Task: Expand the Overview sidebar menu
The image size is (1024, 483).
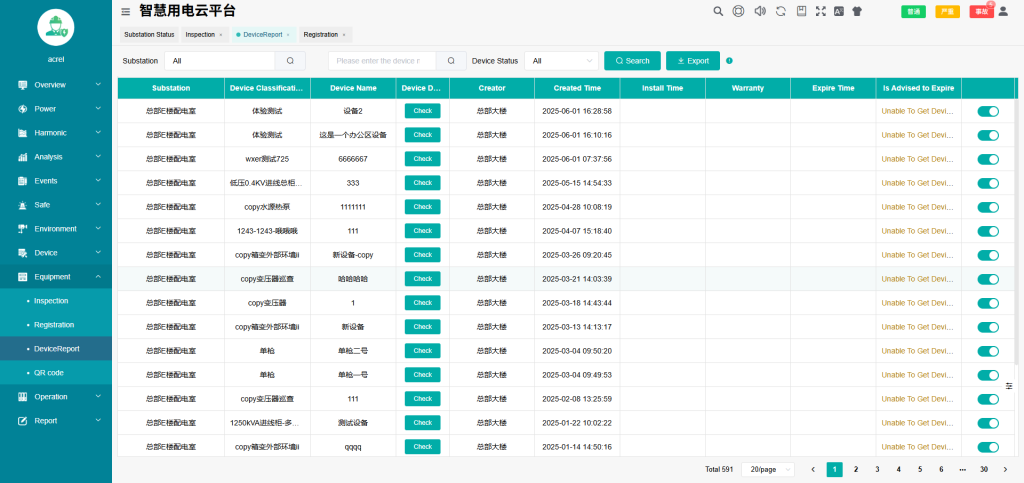Action: point(56,85)
